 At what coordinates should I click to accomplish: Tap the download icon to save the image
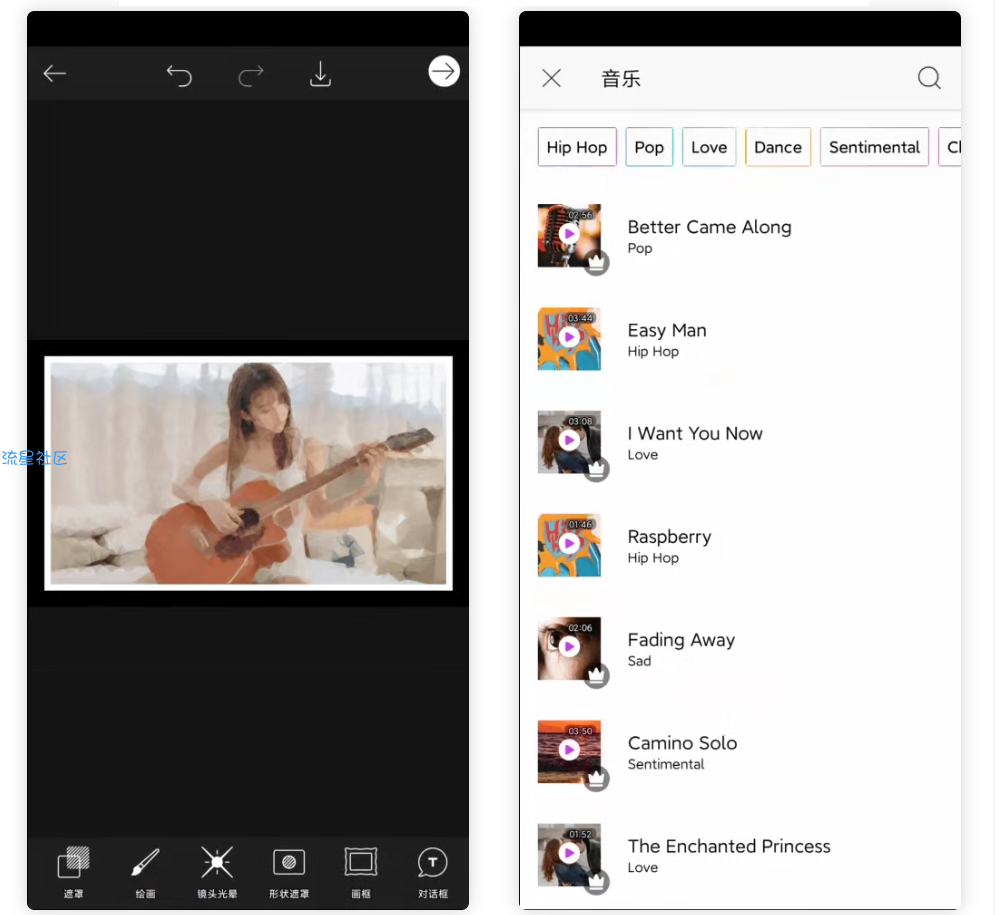click(x=320, y=74)
